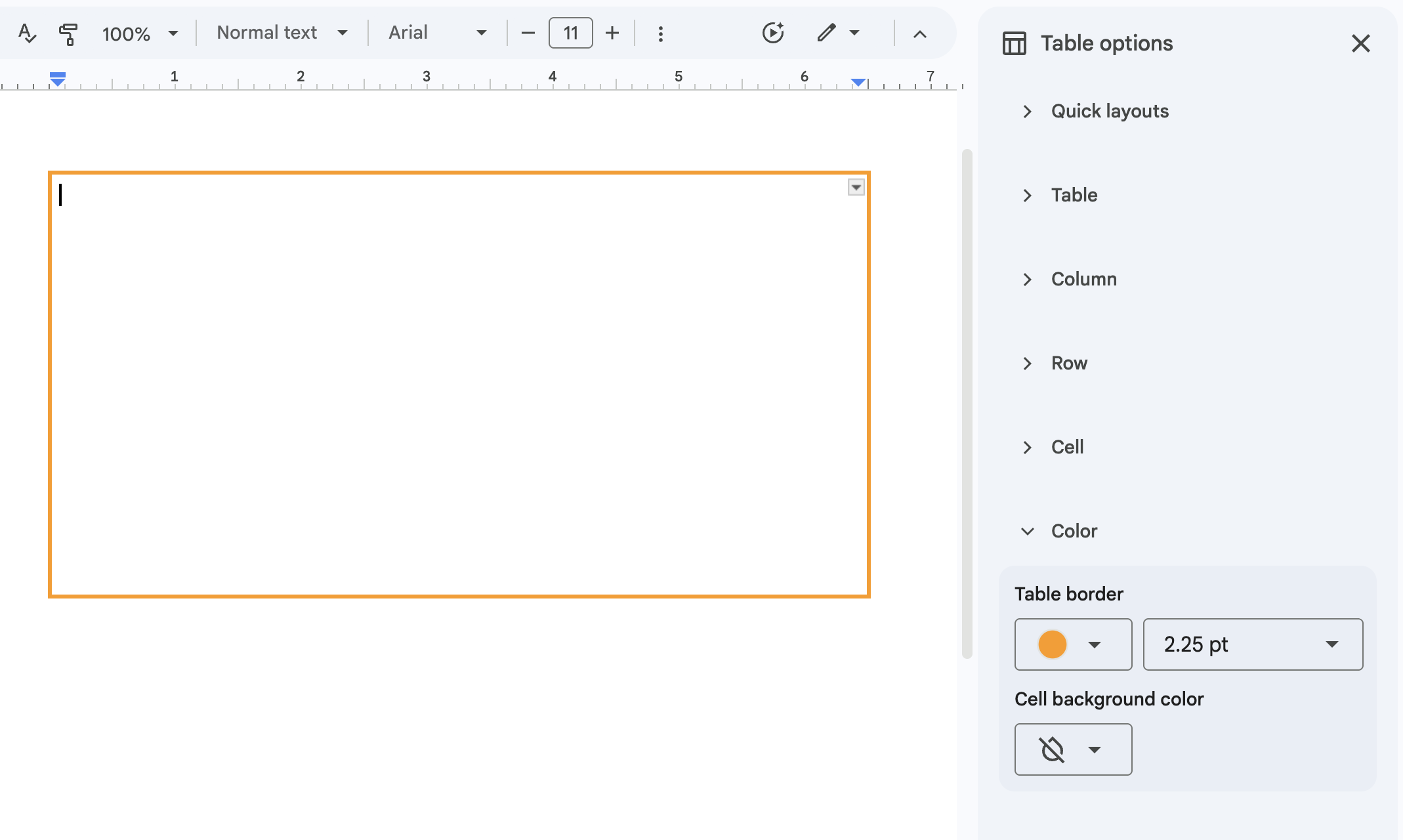Increase font size with plus button
Image resolution: width=1403 pixels, height=840 pixels.
pos(612,33)
